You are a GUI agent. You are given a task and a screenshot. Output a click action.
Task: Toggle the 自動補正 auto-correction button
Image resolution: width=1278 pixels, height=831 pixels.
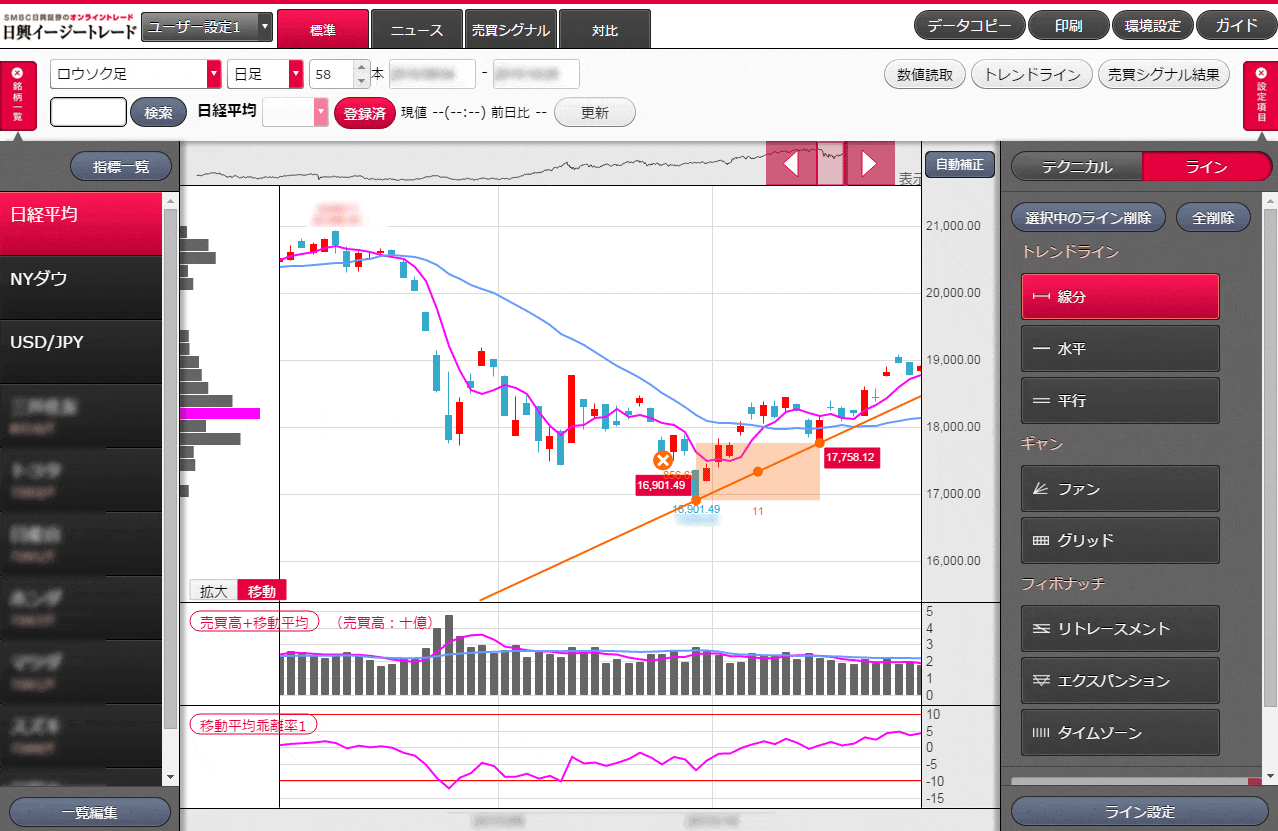(959, 165)
